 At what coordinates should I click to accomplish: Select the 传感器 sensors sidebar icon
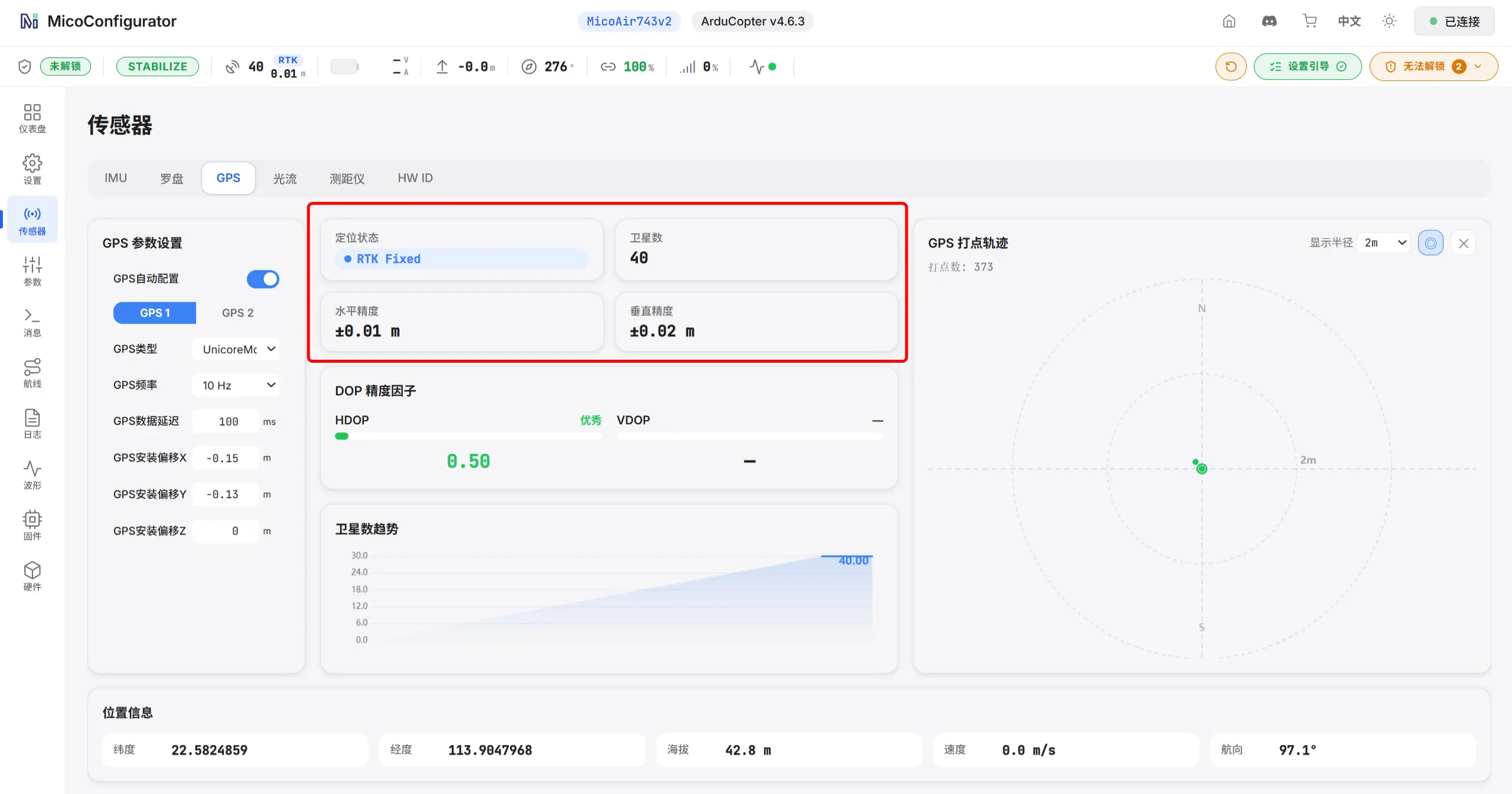pos(32,220)
